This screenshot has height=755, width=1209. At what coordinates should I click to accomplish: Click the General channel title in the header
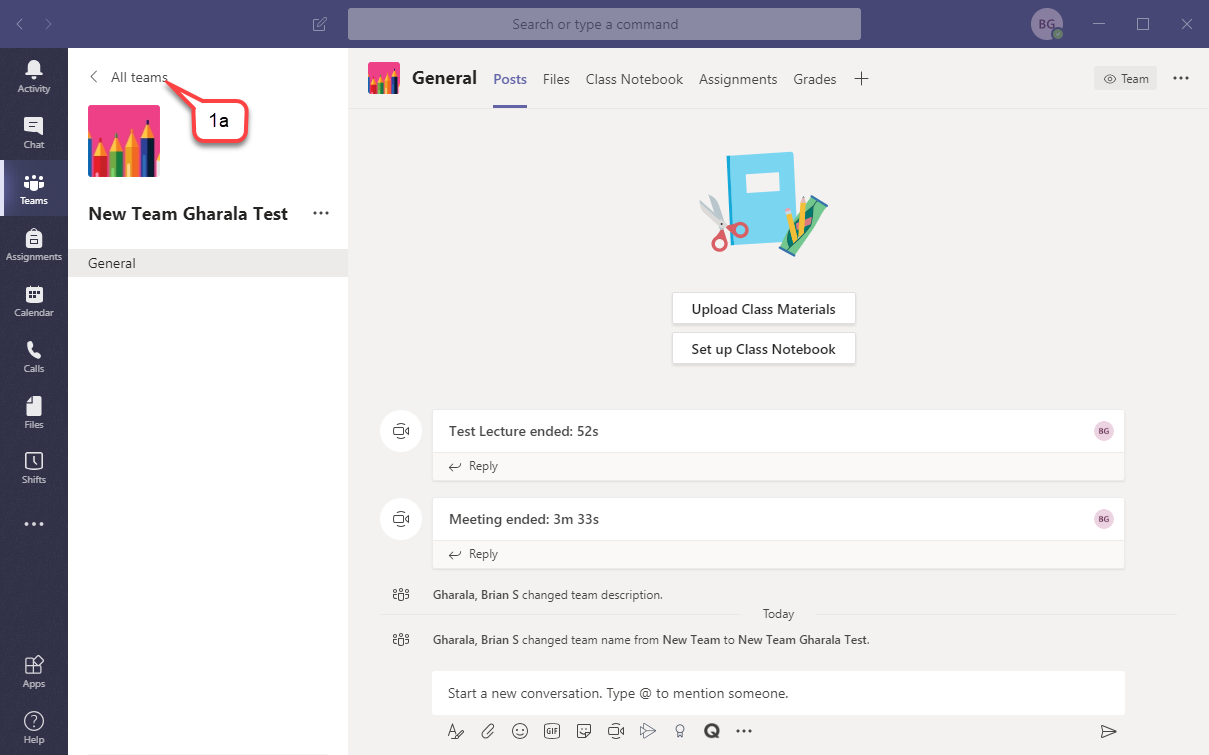[x=444, y=78]
